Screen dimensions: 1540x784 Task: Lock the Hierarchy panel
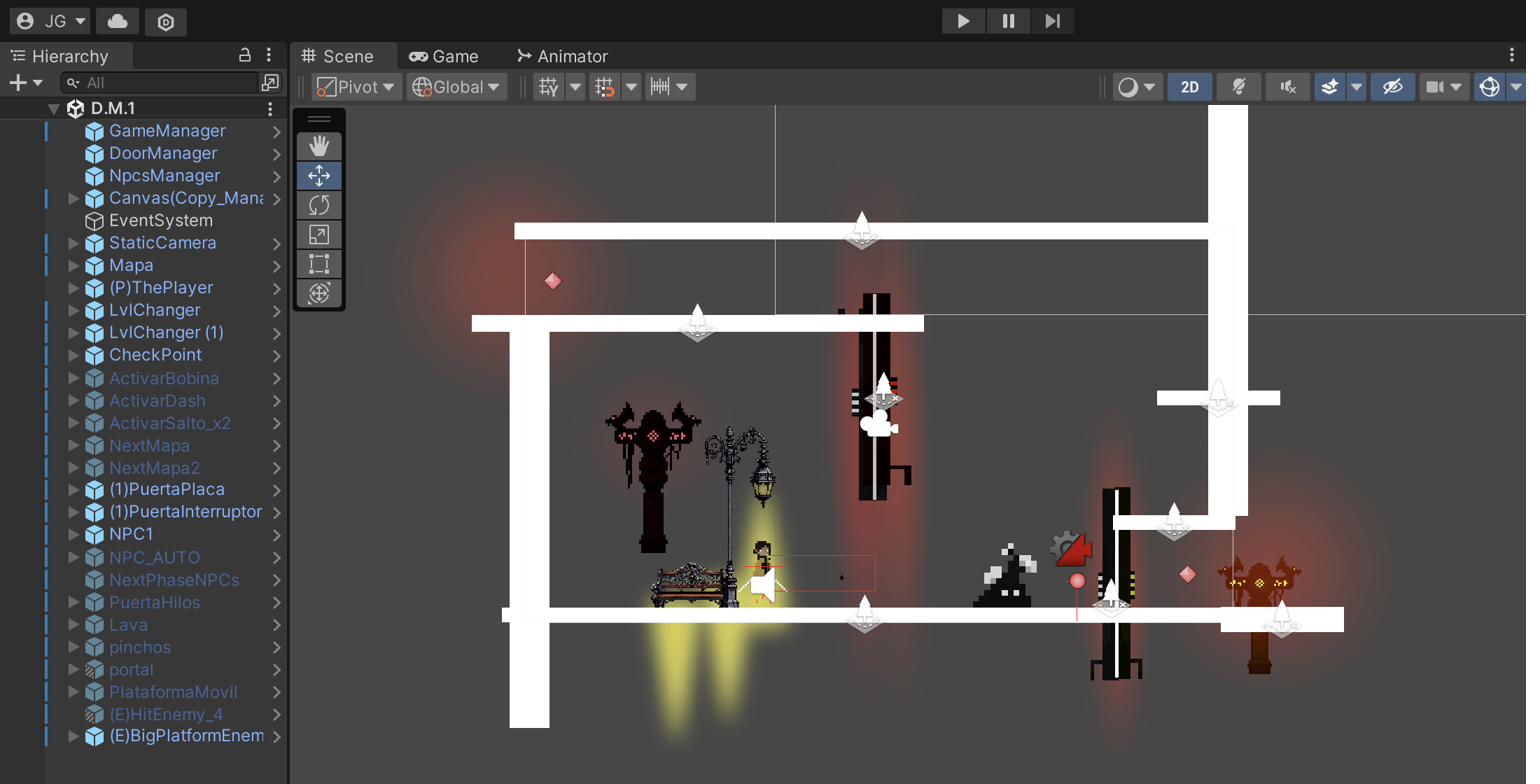coord(245,55)
